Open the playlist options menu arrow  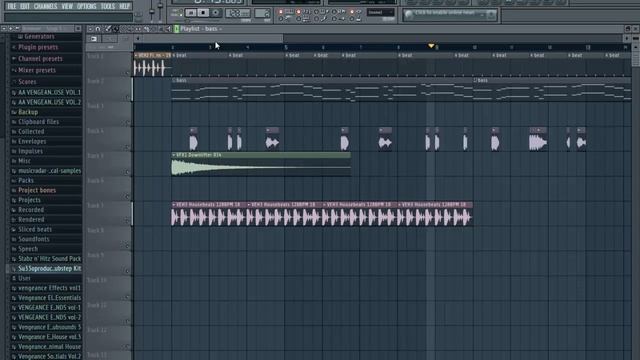point(91,29)
